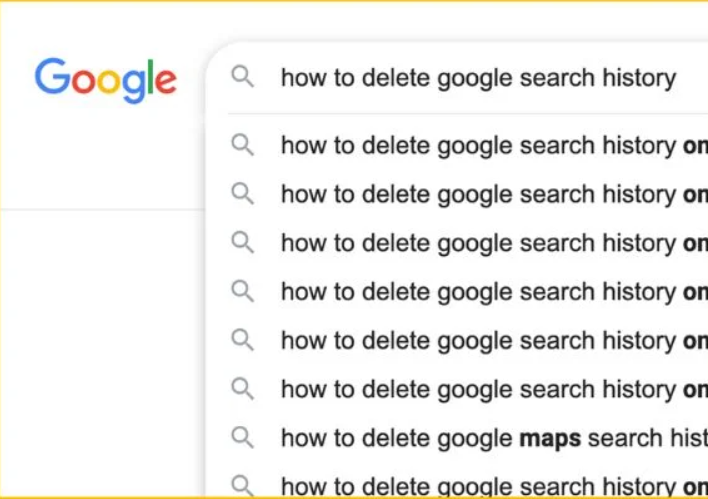Select the first autocomplete suggestion text
Screen dimensions: 708x499
[494, 146]
